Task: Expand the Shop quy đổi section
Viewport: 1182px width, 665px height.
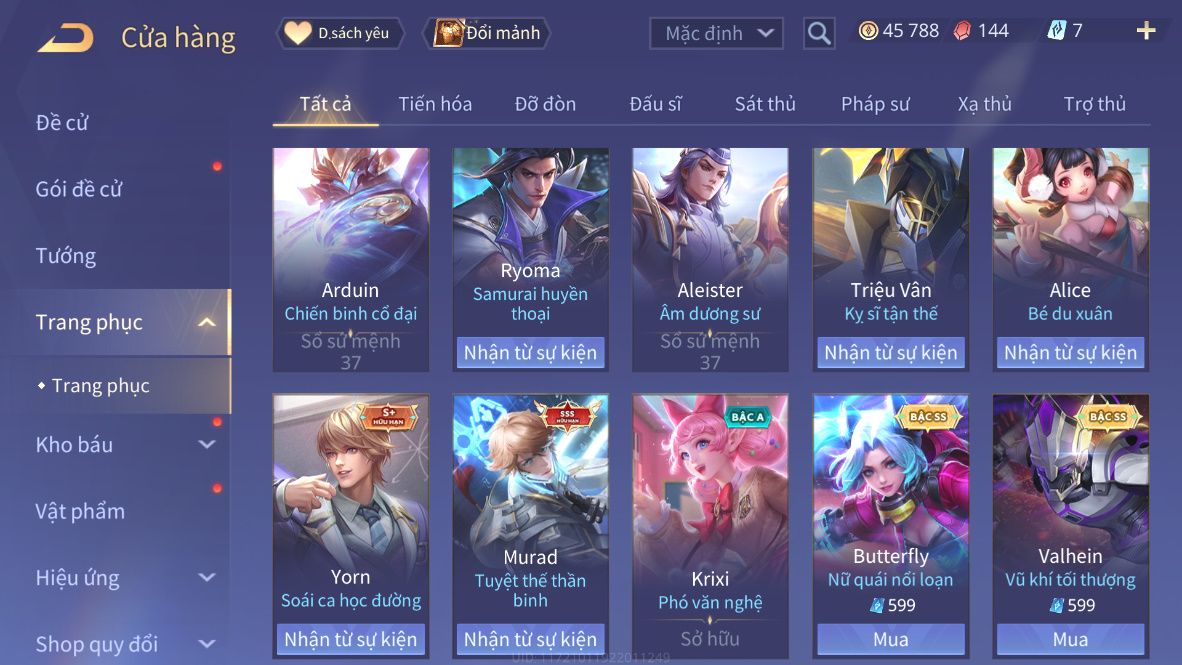Action: click(x=207, y=644)
